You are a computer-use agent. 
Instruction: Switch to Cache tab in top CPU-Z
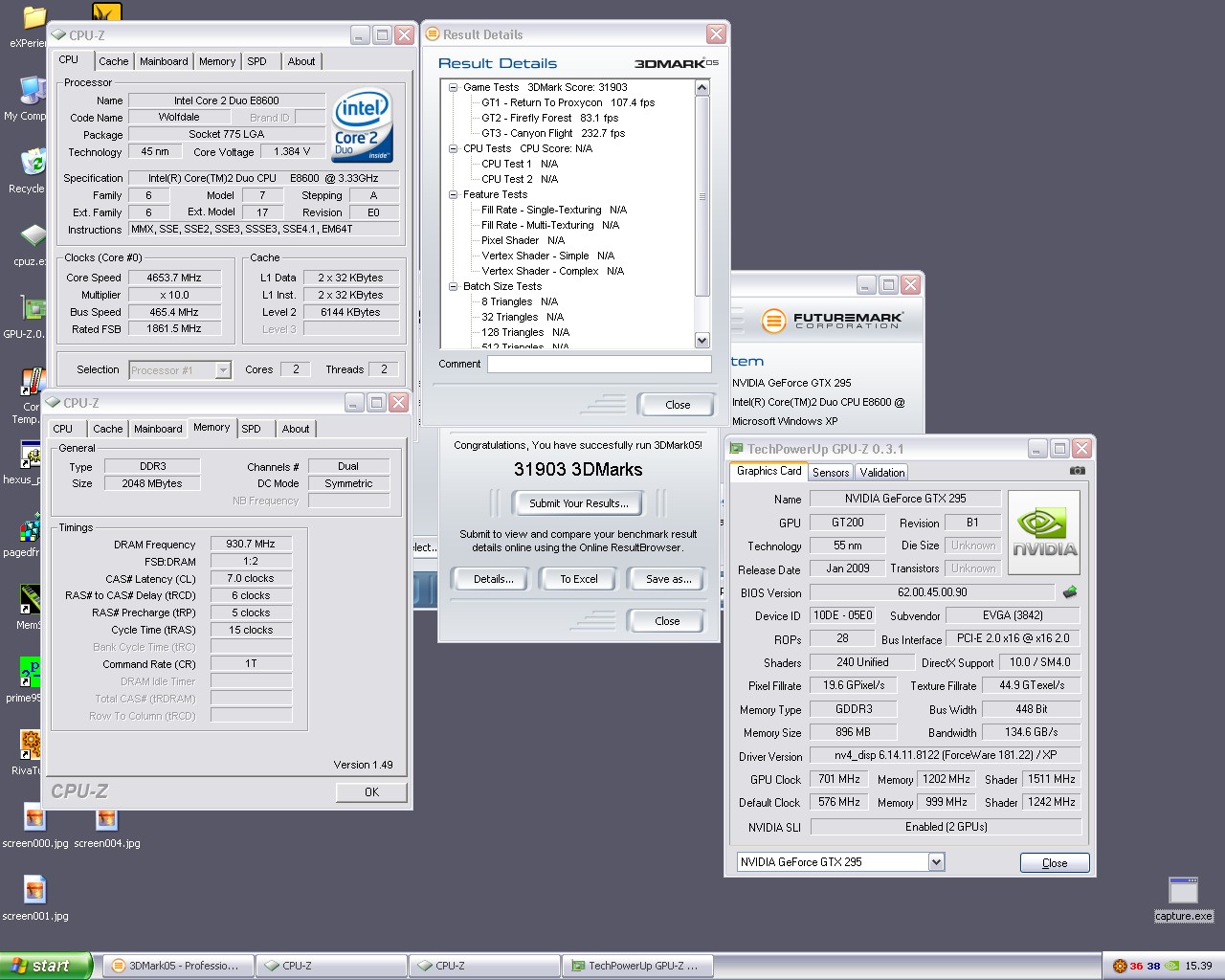tap(113, 61)
